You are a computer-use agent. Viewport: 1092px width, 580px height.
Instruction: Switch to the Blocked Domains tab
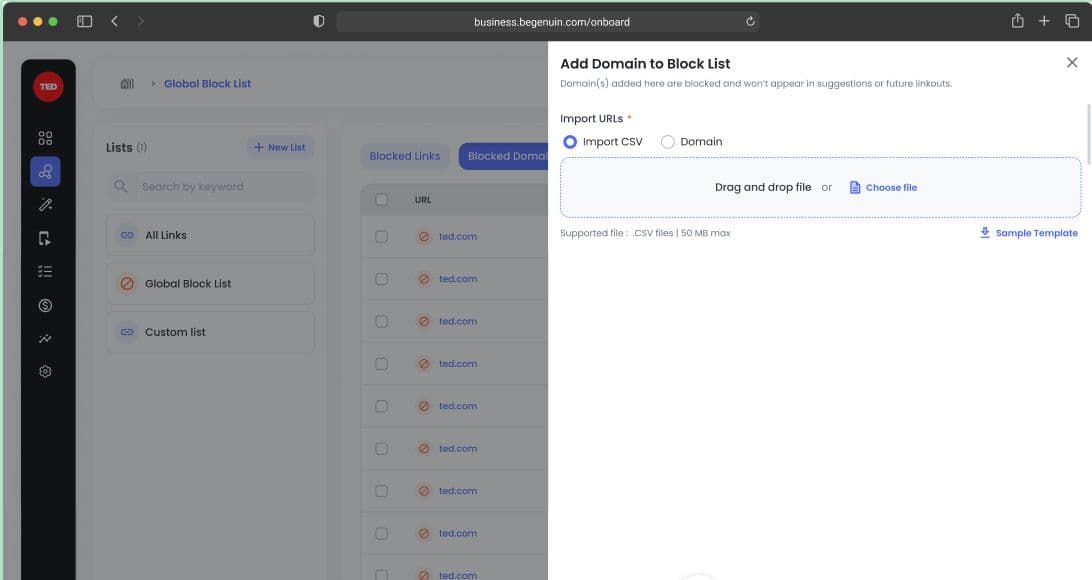504,156
